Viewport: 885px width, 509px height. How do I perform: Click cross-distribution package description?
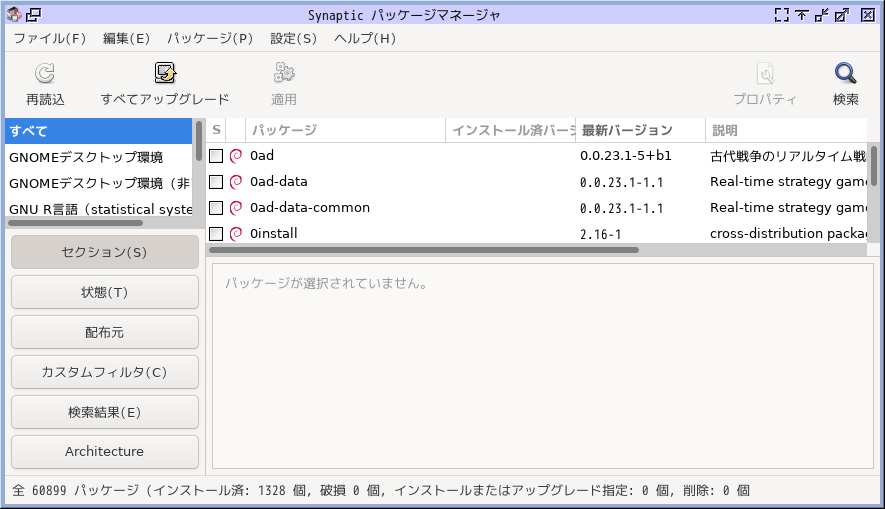(788, 234)
